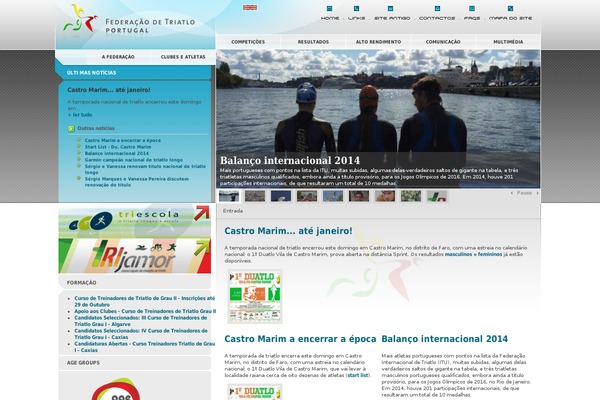Click the Links icon above 'LINKS'
600x400 pixels.
[x=356, y=8]
